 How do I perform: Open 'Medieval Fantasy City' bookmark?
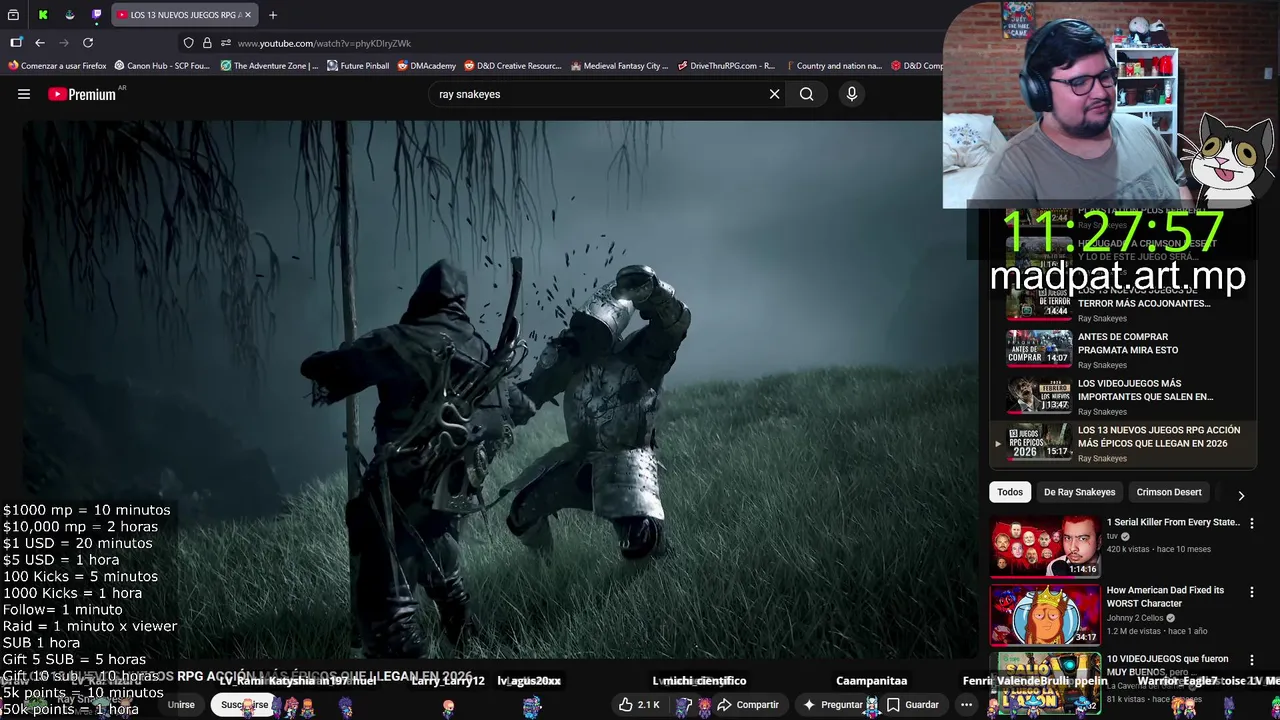[619, 66]
